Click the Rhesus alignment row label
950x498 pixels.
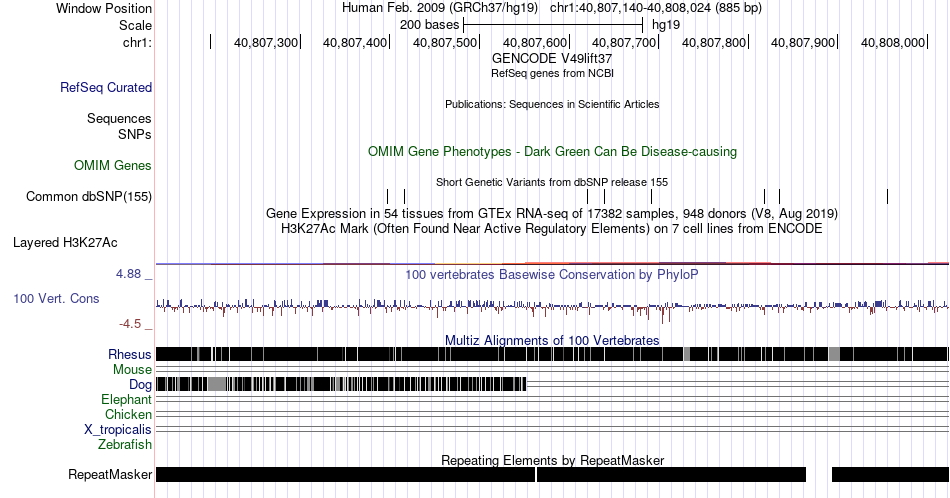tap(130, 354)
